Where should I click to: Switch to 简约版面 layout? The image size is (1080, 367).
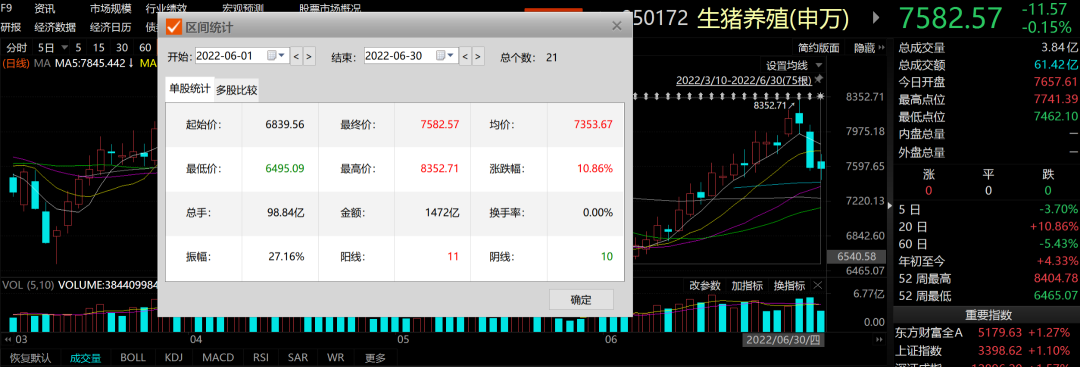819,48
